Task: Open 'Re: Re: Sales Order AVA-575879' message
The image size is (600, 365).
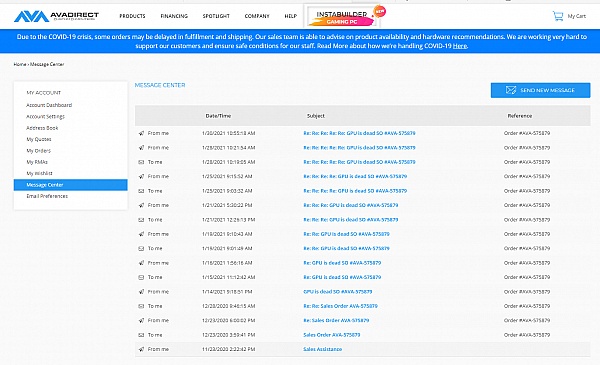Action: 340,306
